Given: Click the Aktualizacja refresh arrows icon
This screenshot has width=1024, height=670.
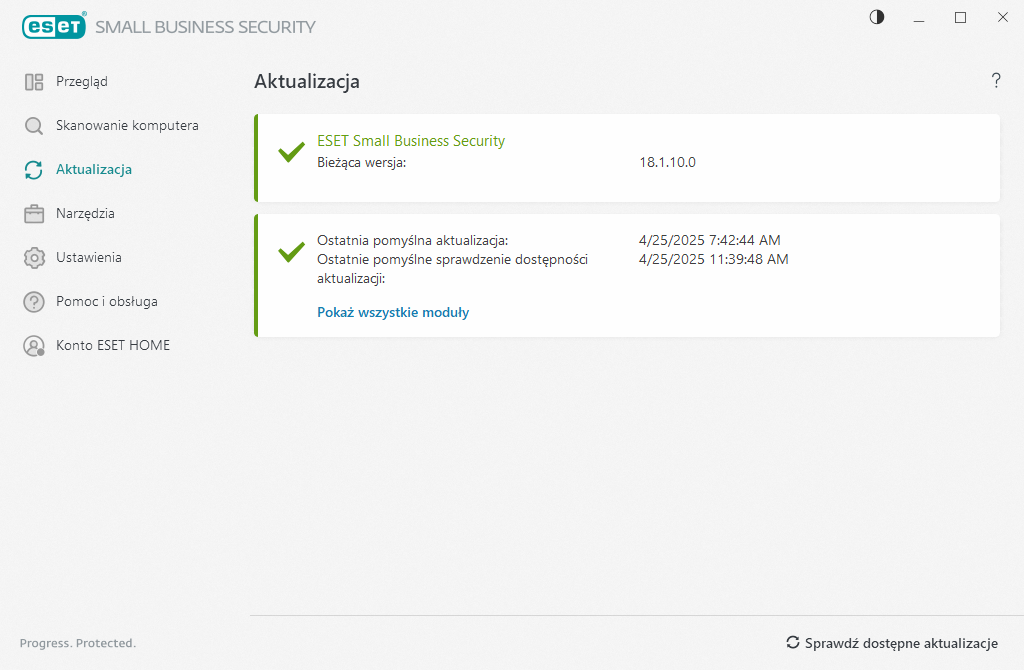Looking at the screenshot, I should (34, 170).
